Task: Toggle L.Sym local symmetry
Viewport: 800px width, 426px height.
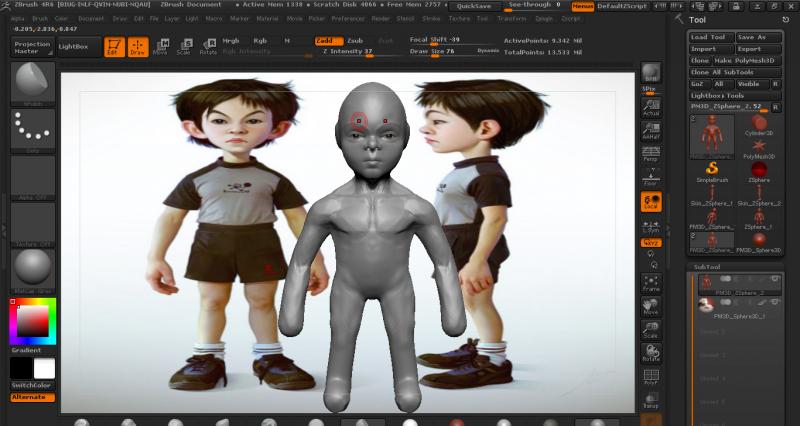Action: (651, 227)
